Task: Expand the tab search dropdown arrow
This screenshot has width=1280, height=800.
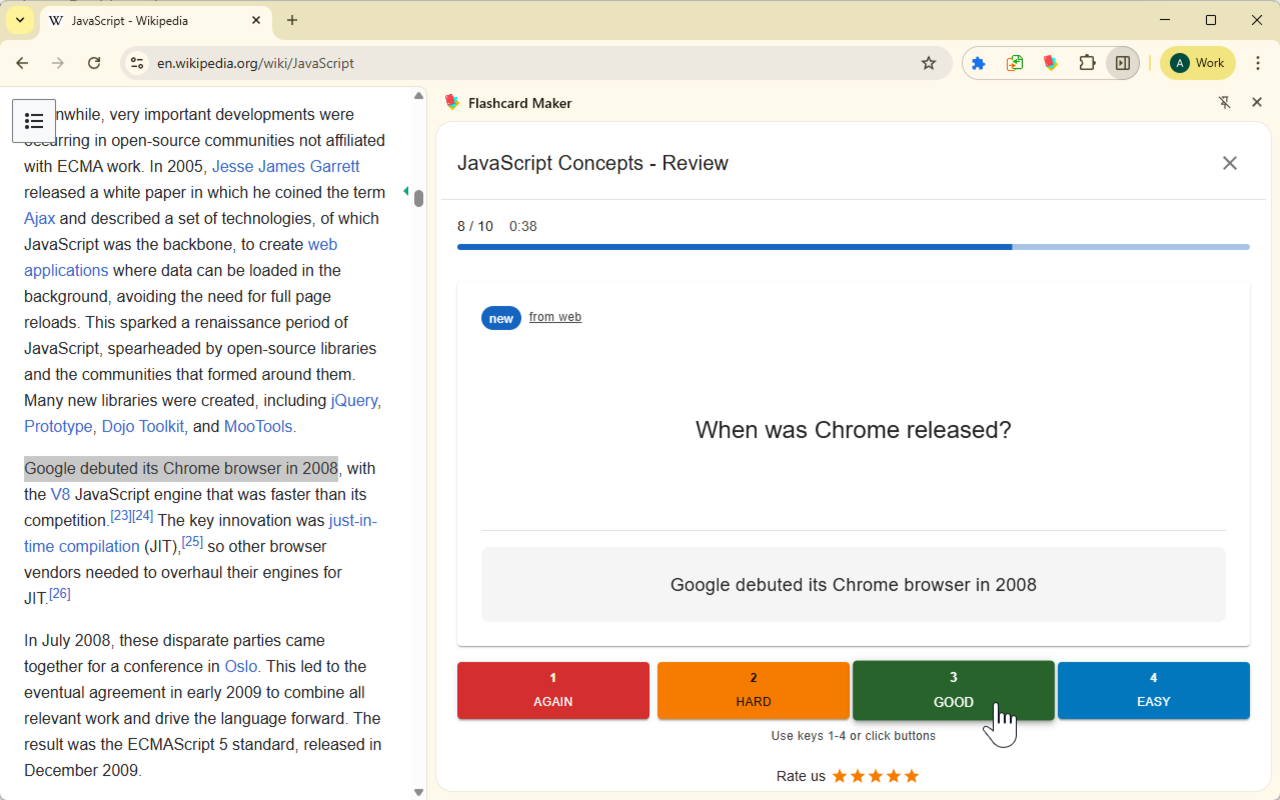Action: pyautogui.click(x=19, y=20)
